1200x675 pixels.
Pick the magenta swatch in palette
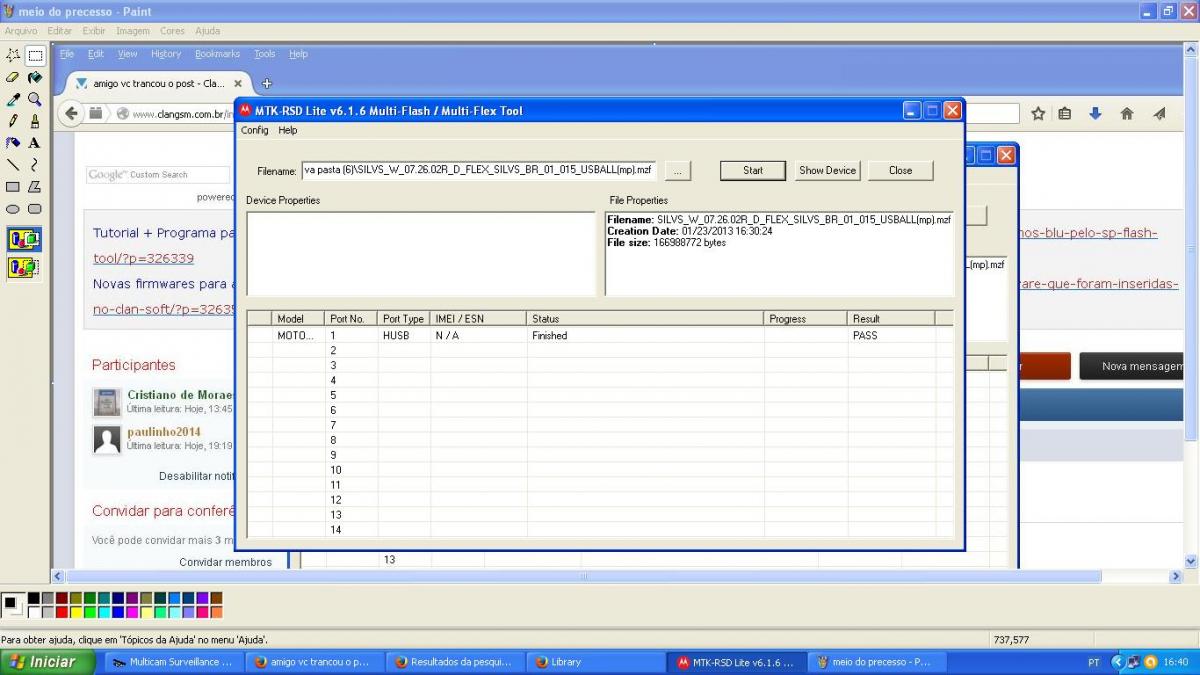pos(132,612)
